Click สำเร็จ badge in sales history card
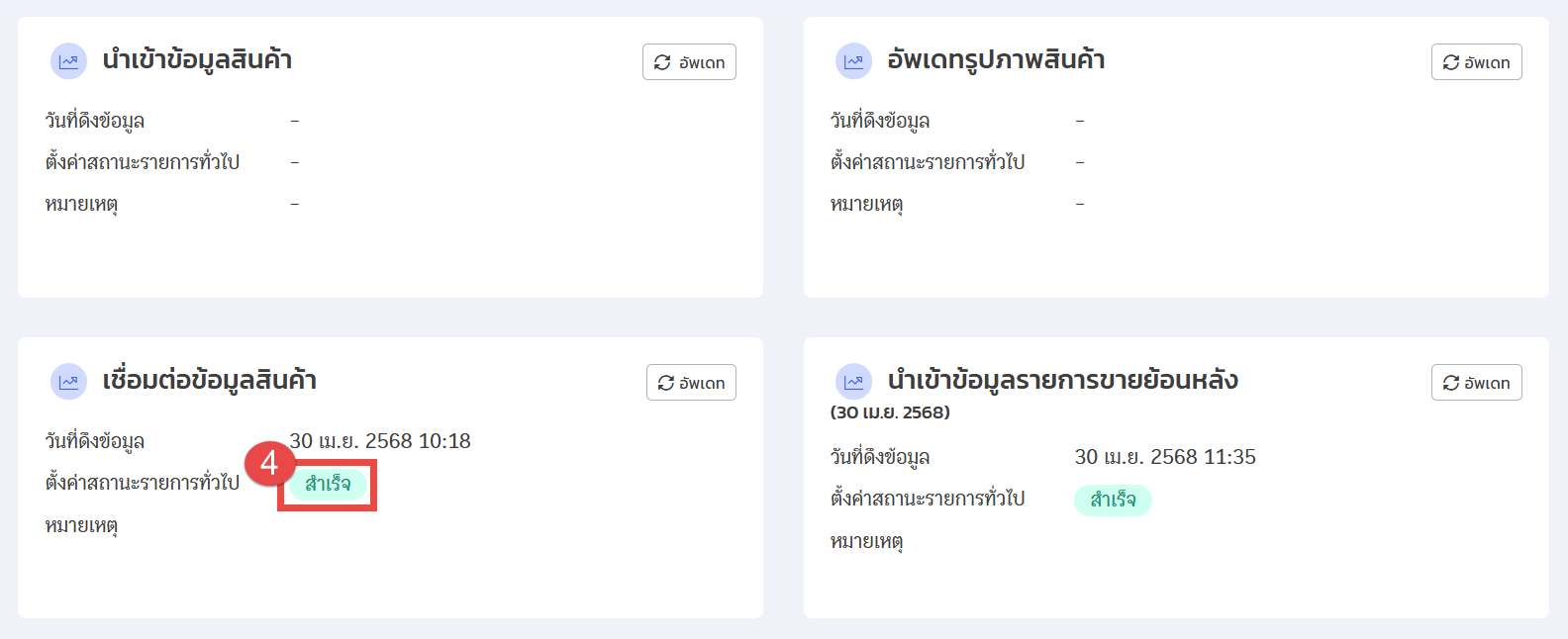 [1113, 500]
